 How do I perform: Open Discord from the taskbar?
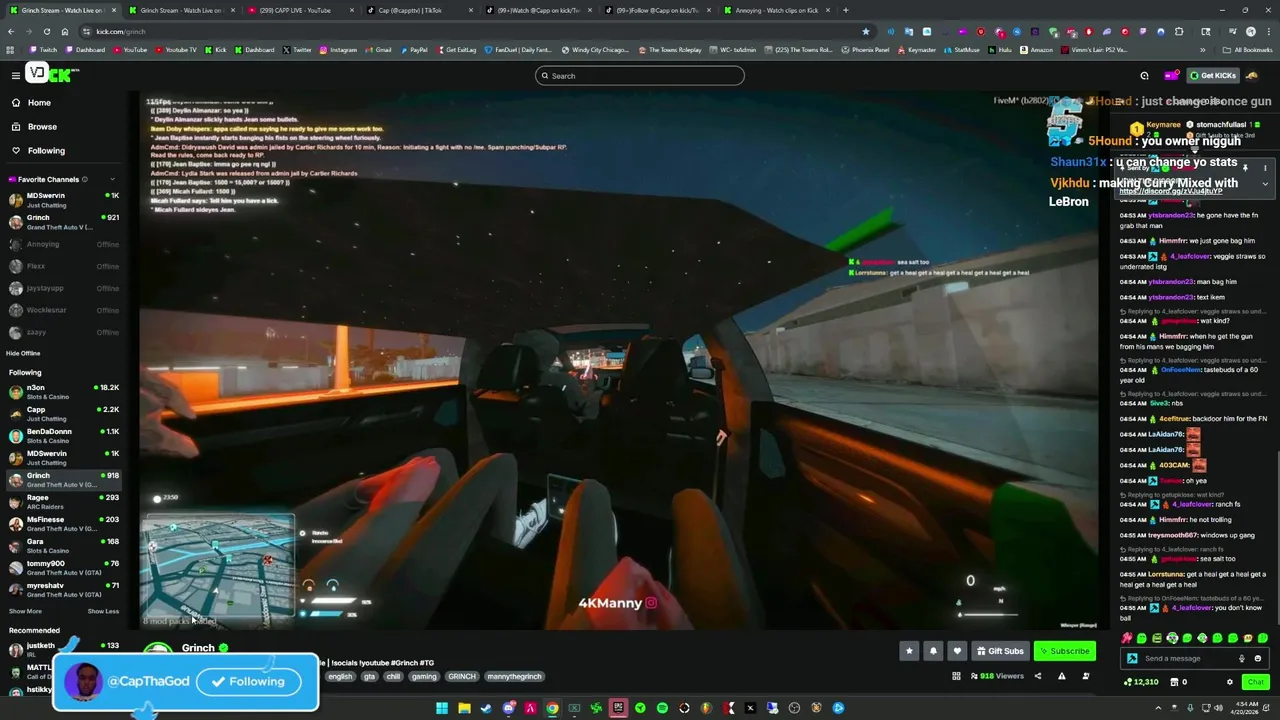click(x=508, y=708)
